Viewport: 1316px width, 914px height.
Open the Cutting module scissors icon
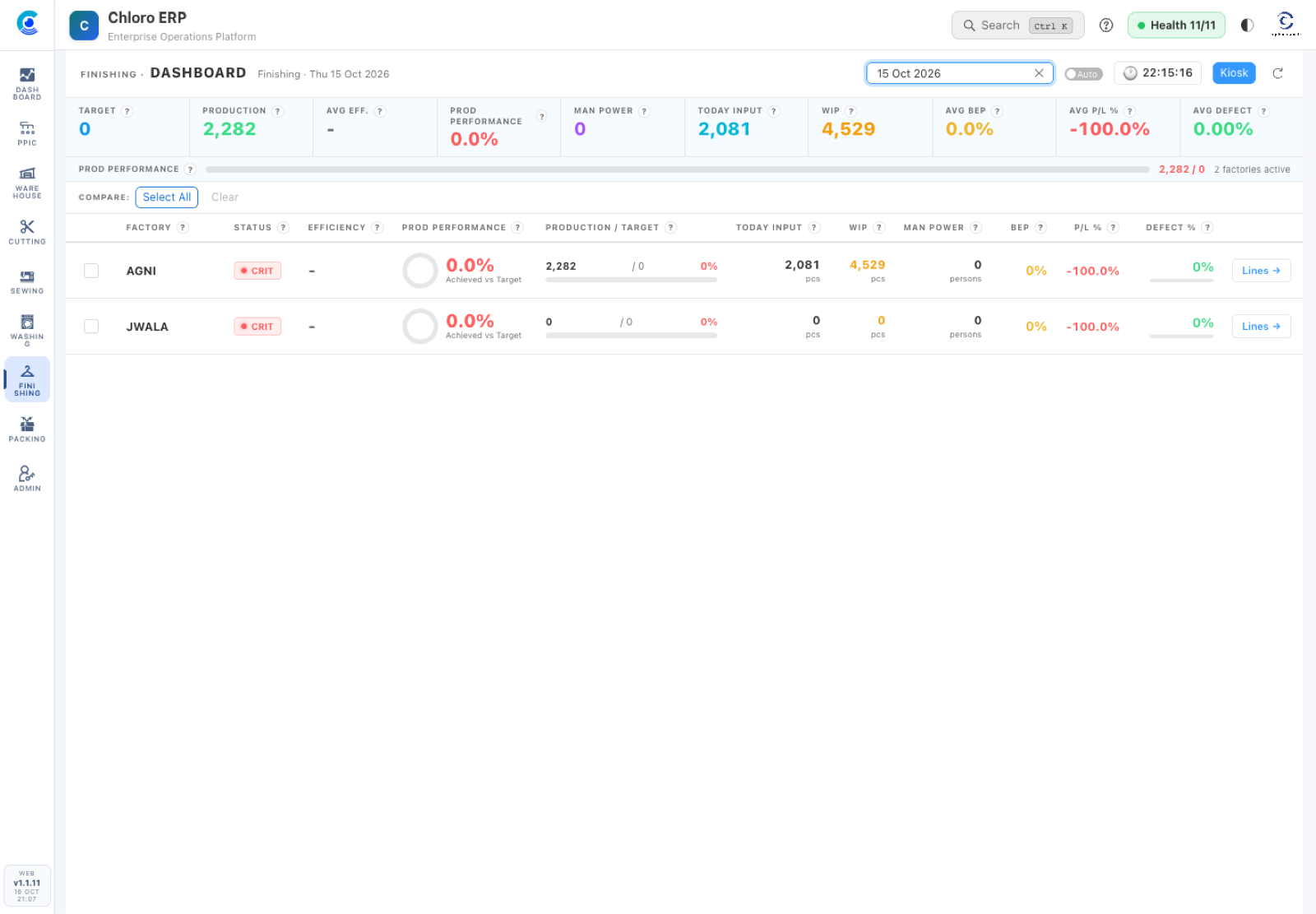(x=27, y=232)
